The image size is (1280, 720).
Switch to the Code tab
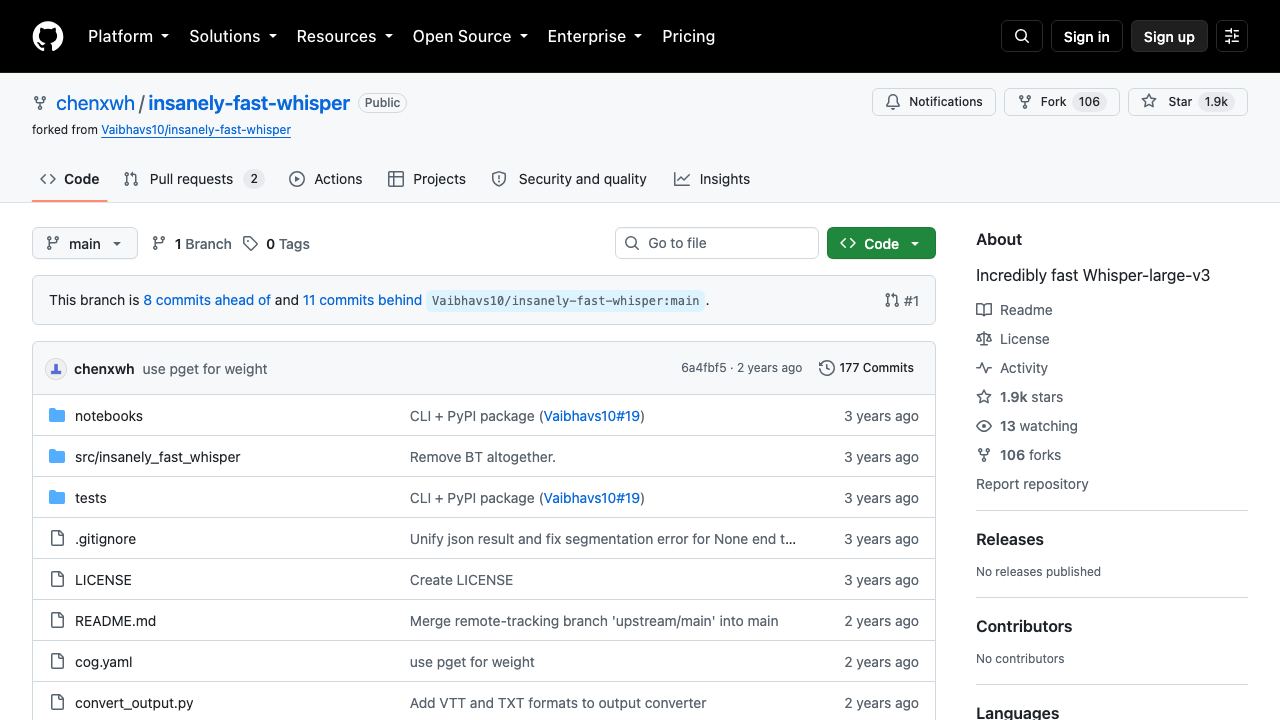[70, 179]
